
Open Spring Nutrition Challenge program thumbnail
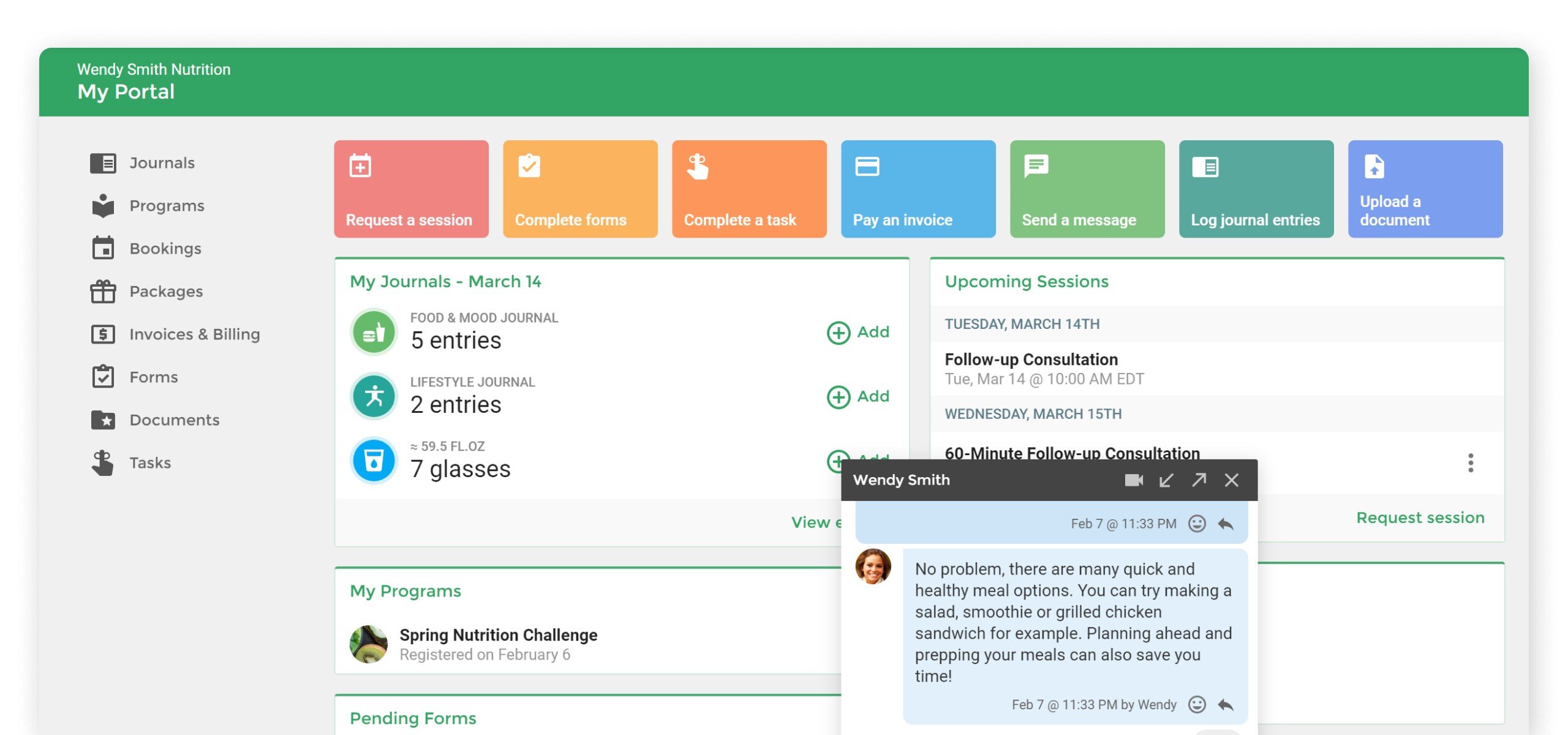369,644
